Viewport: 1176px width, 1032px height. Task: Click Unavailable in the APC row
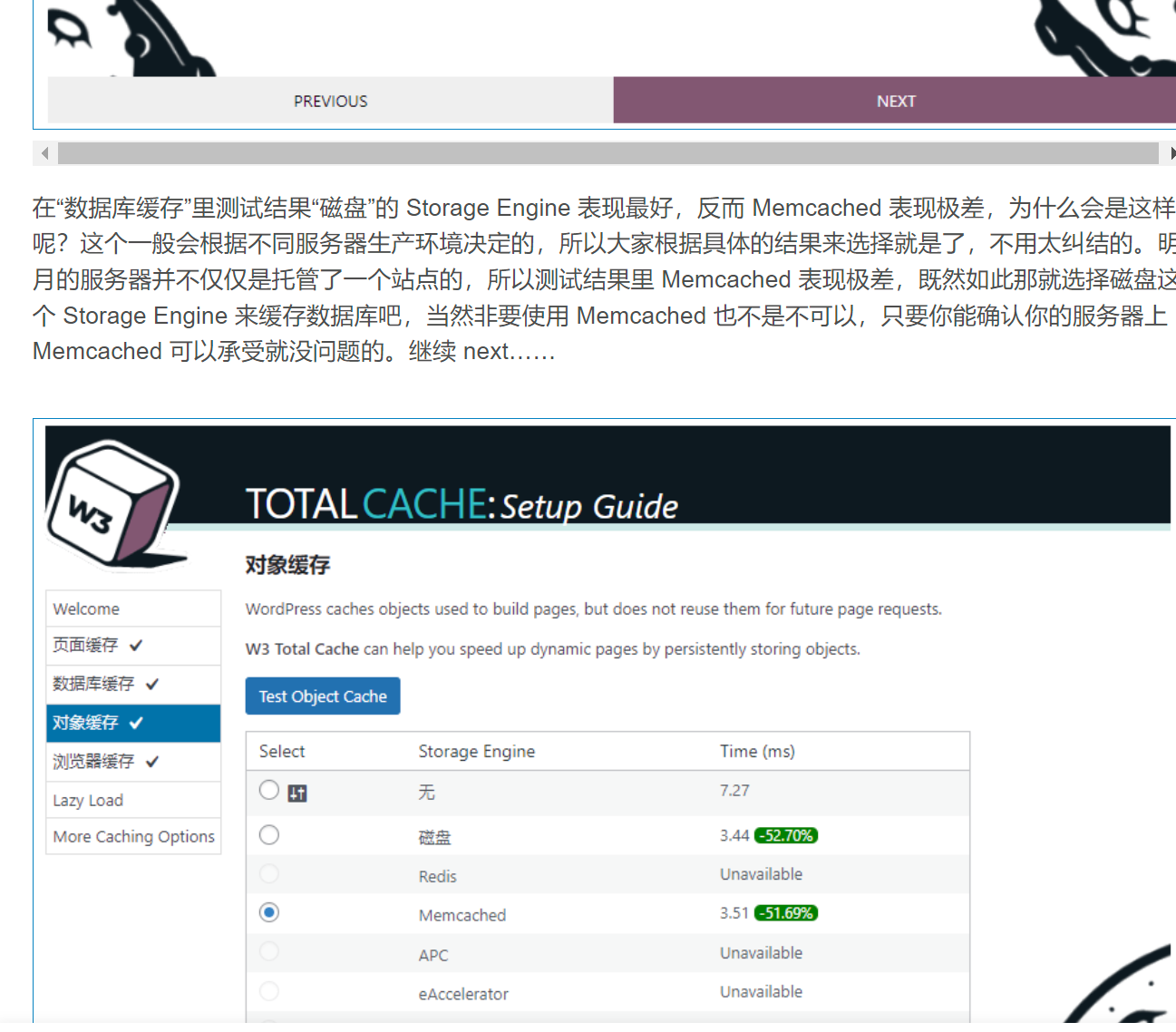[761, 953]
